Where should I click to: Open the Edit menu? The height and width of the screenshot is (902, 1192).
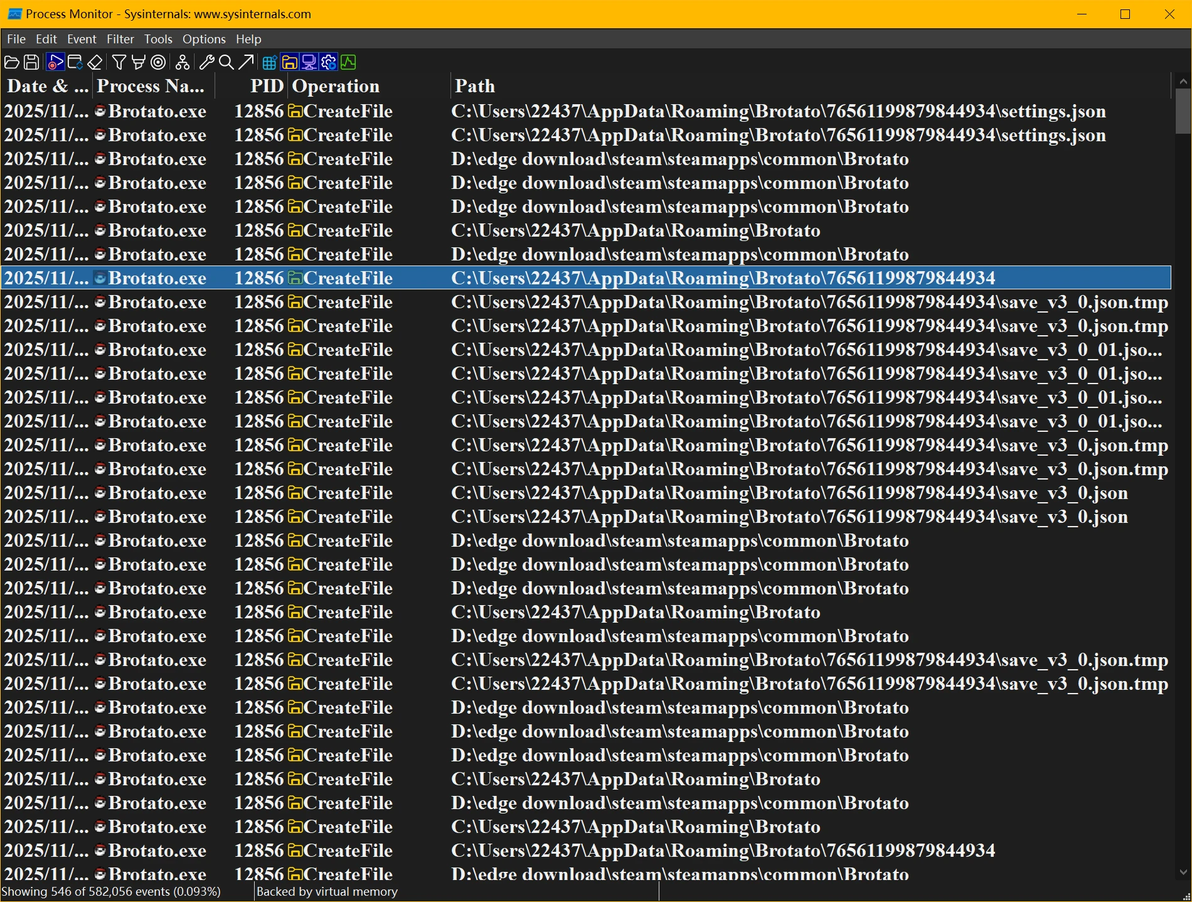coord(46,39)
